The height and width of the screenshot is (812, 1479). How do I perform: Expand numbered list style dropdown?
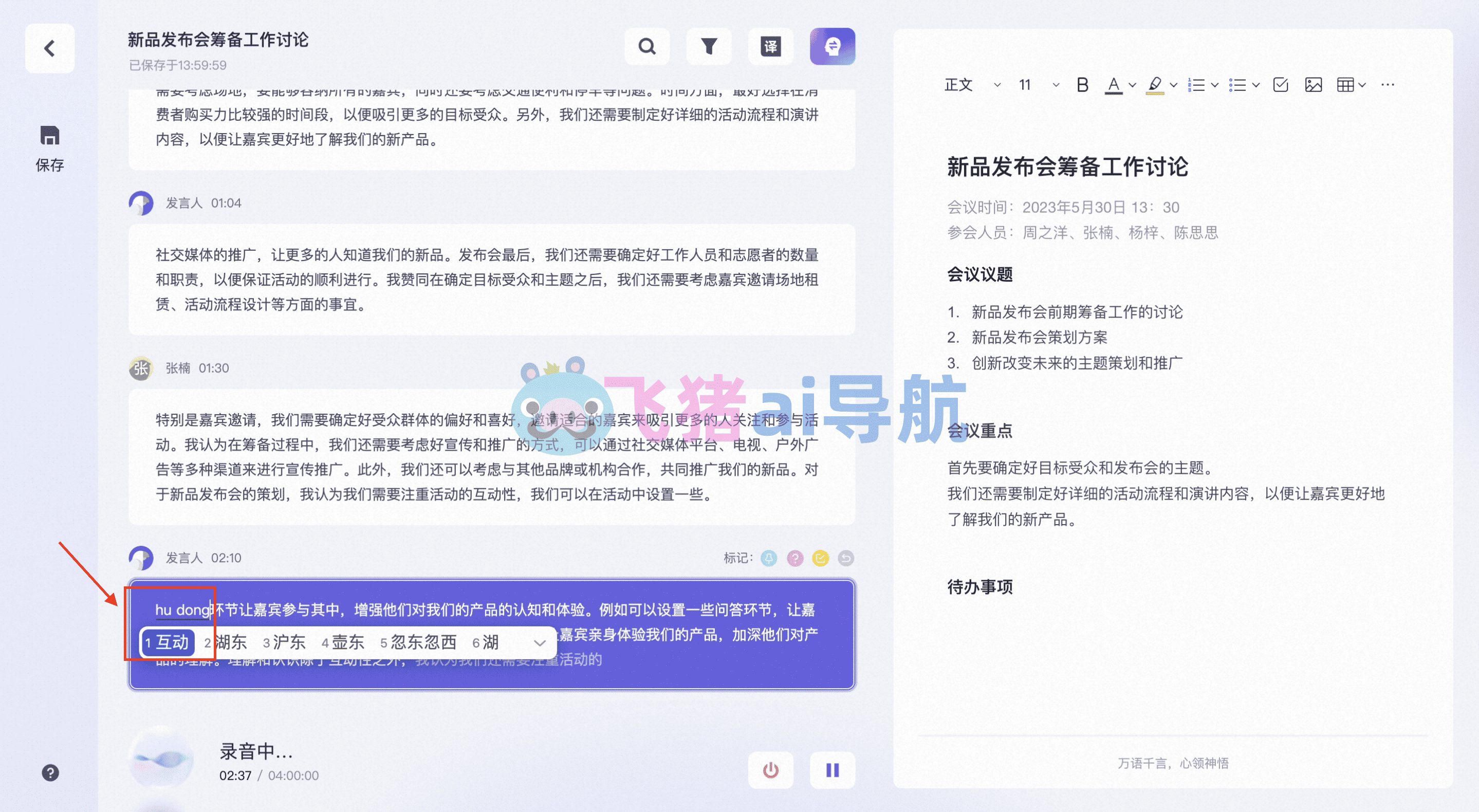click(x=1215, y=85)
